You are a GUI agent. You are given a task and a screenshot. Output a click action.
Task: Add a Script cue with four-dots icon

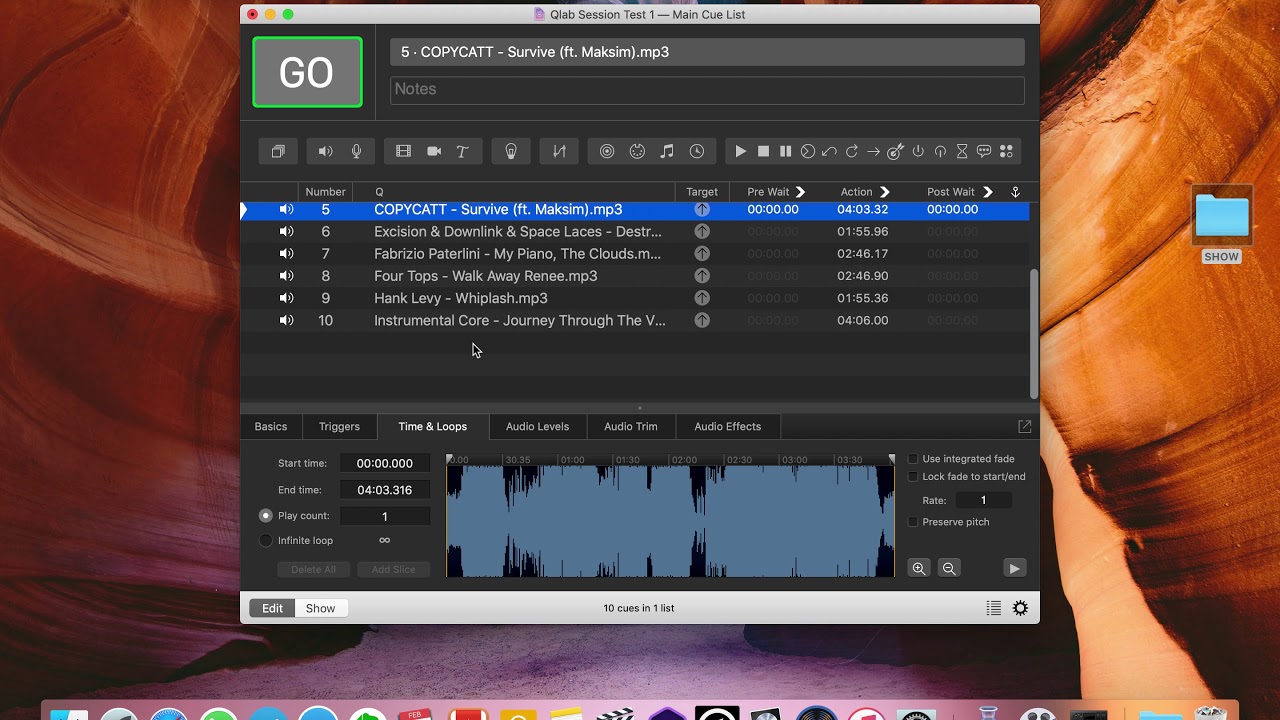click(x=1007, y=151)
